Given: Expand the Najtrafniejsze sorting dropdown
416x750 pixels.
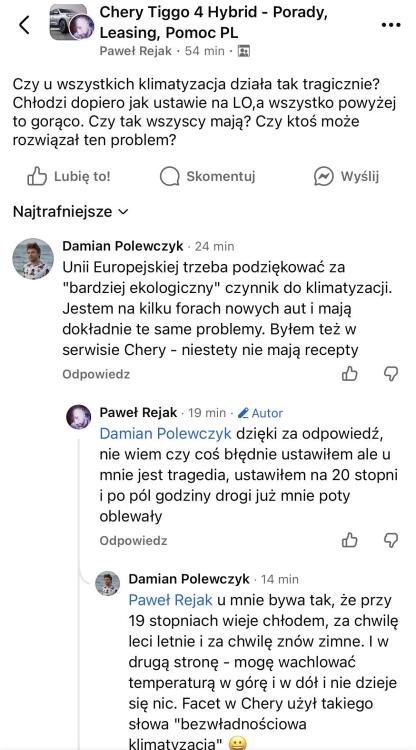Looking at the screenshot, I should pos(71,211).
